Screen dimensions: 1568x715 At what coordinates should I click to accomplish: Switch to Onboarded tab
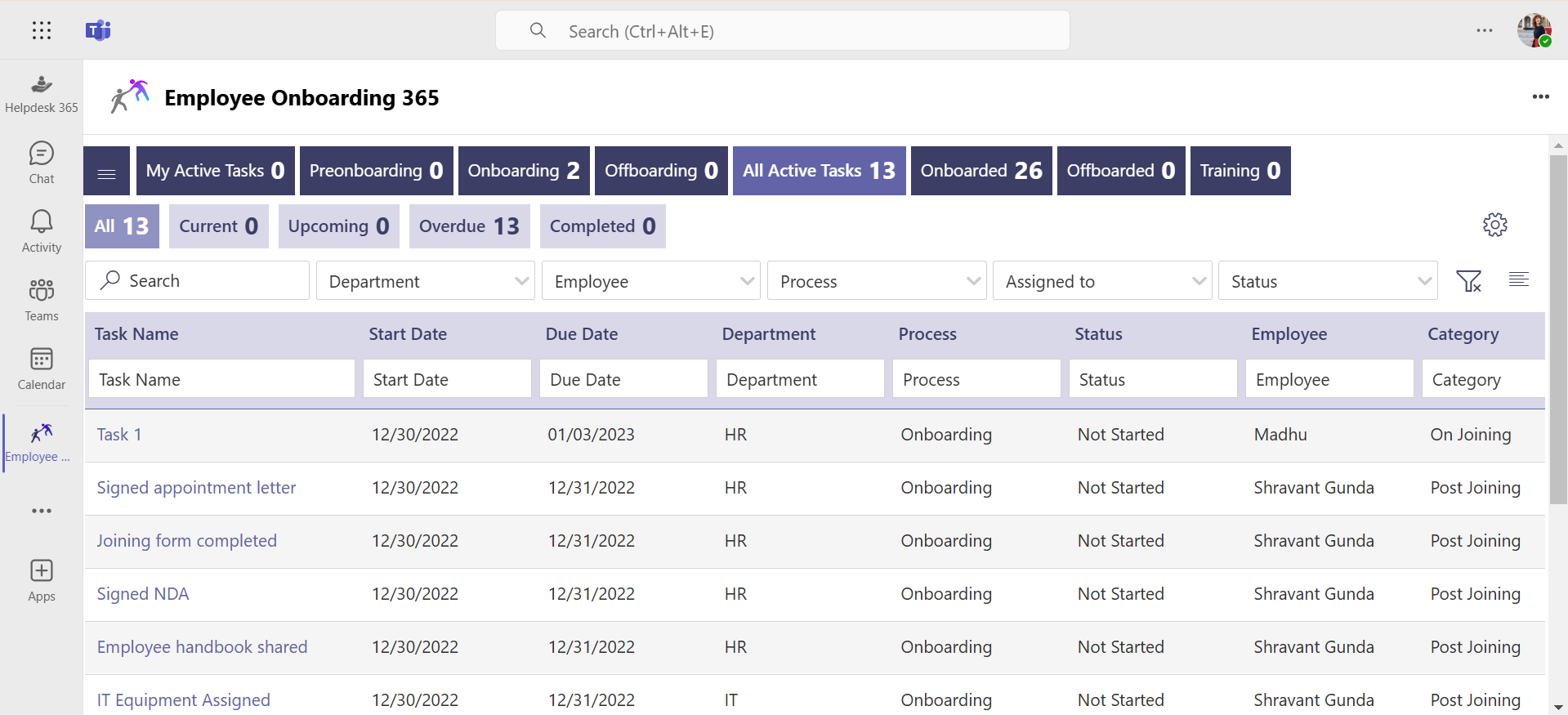(981, 171)
